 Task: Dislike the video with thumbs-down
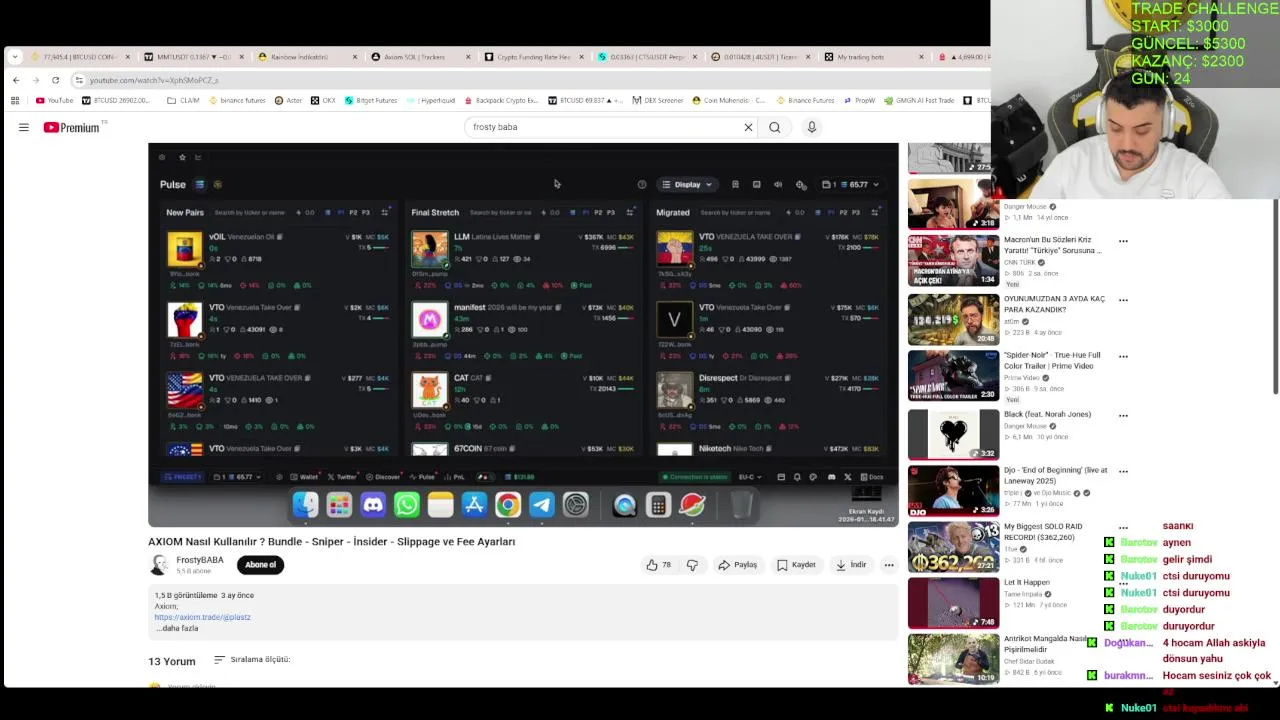point(692,565)
